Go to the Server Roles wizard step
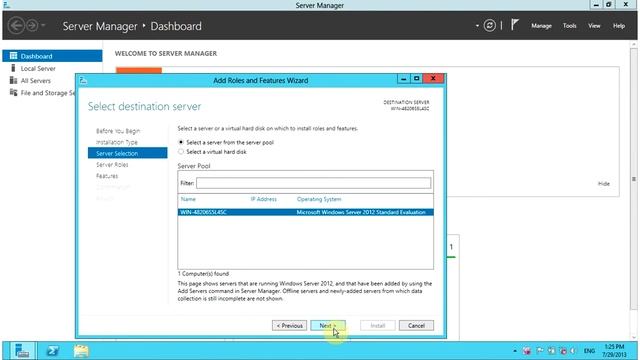Image resolution: width=640 pixels, height=360 pixels. point(112,164)
